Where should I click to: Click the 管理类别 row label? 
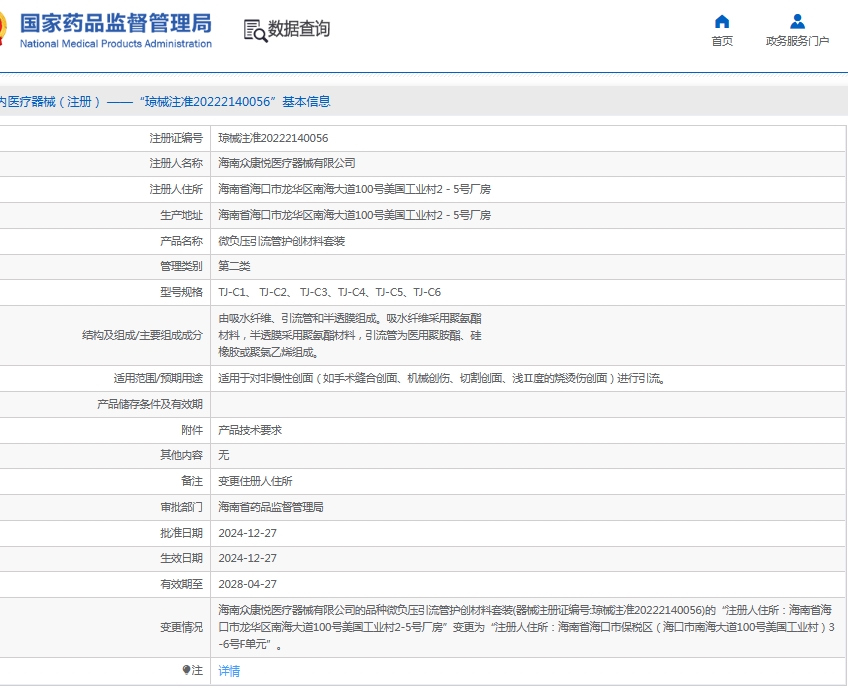181,266
